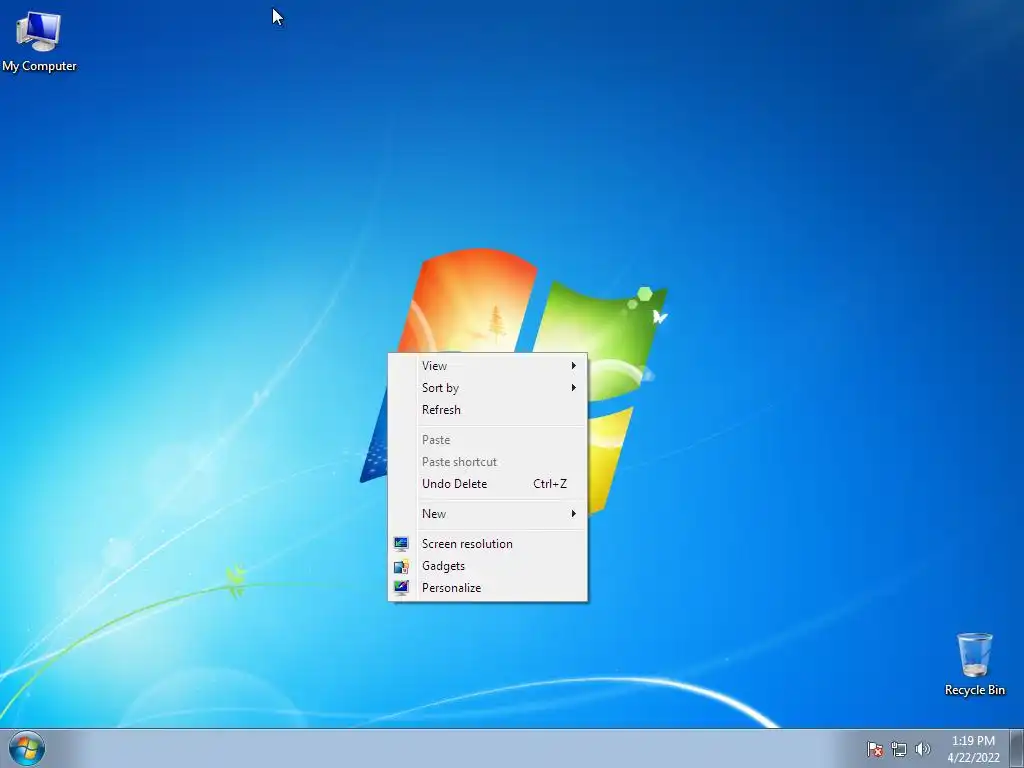Screen dimensions: 1024x768
Task: Open the Windows Start orb
Action: coord(27,748)
